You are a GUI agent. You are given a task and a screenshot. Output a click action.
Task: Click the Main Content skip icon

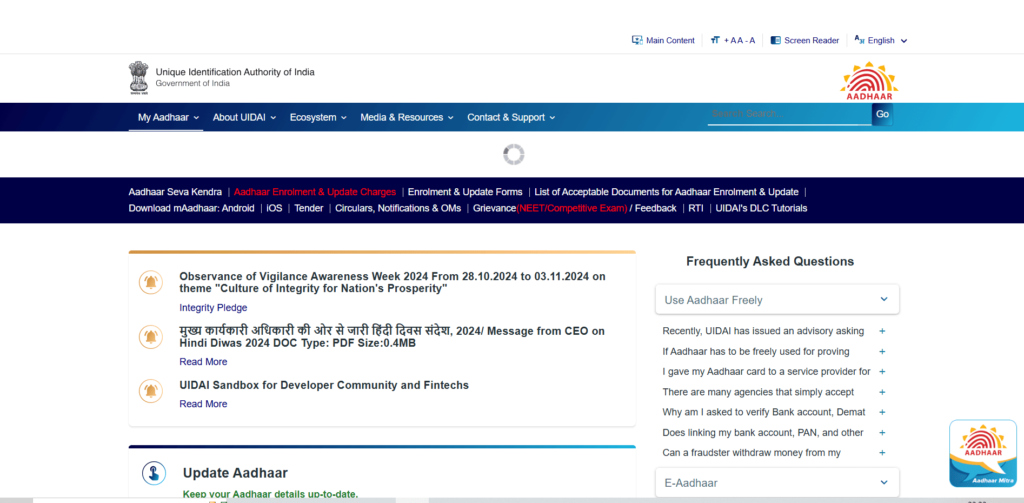click(637, 40)
